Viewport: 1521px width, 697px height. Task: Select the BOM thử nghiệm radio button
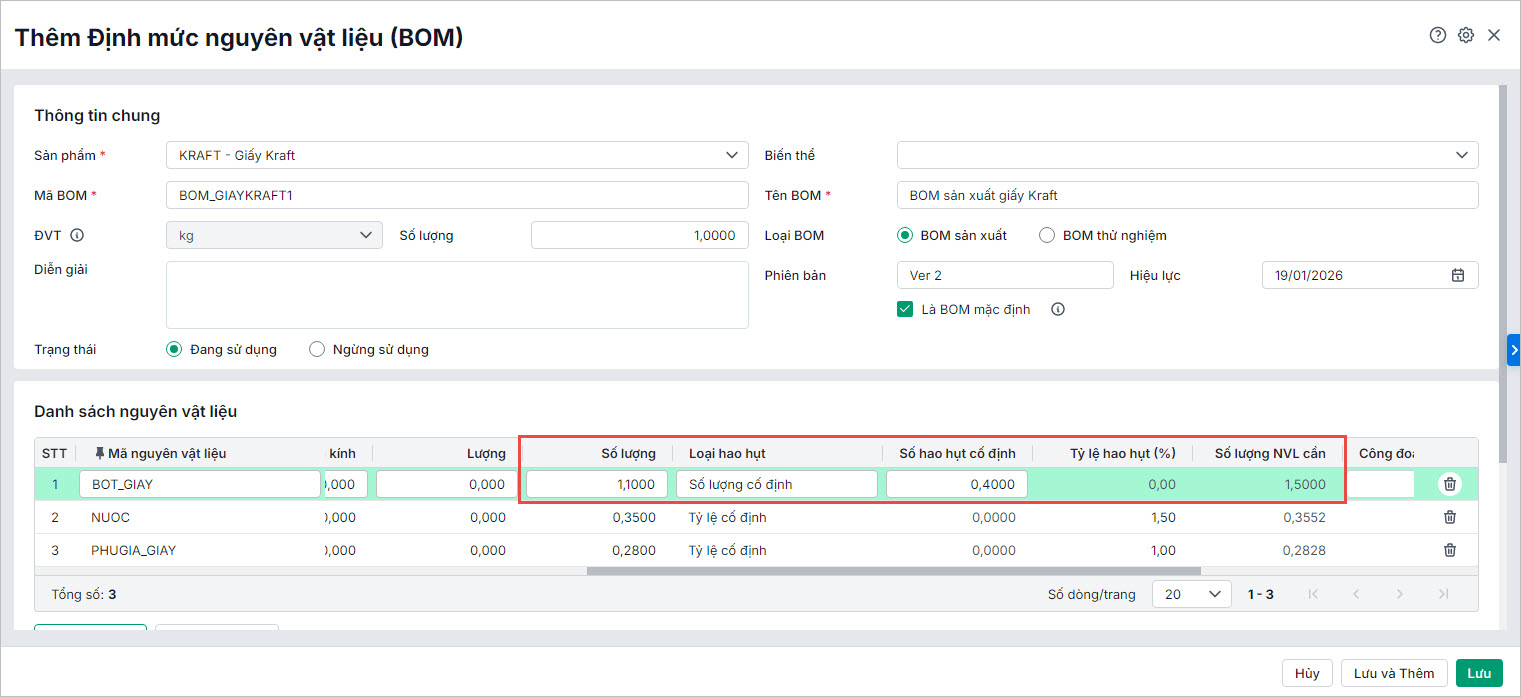click(x=1047, y=236)
